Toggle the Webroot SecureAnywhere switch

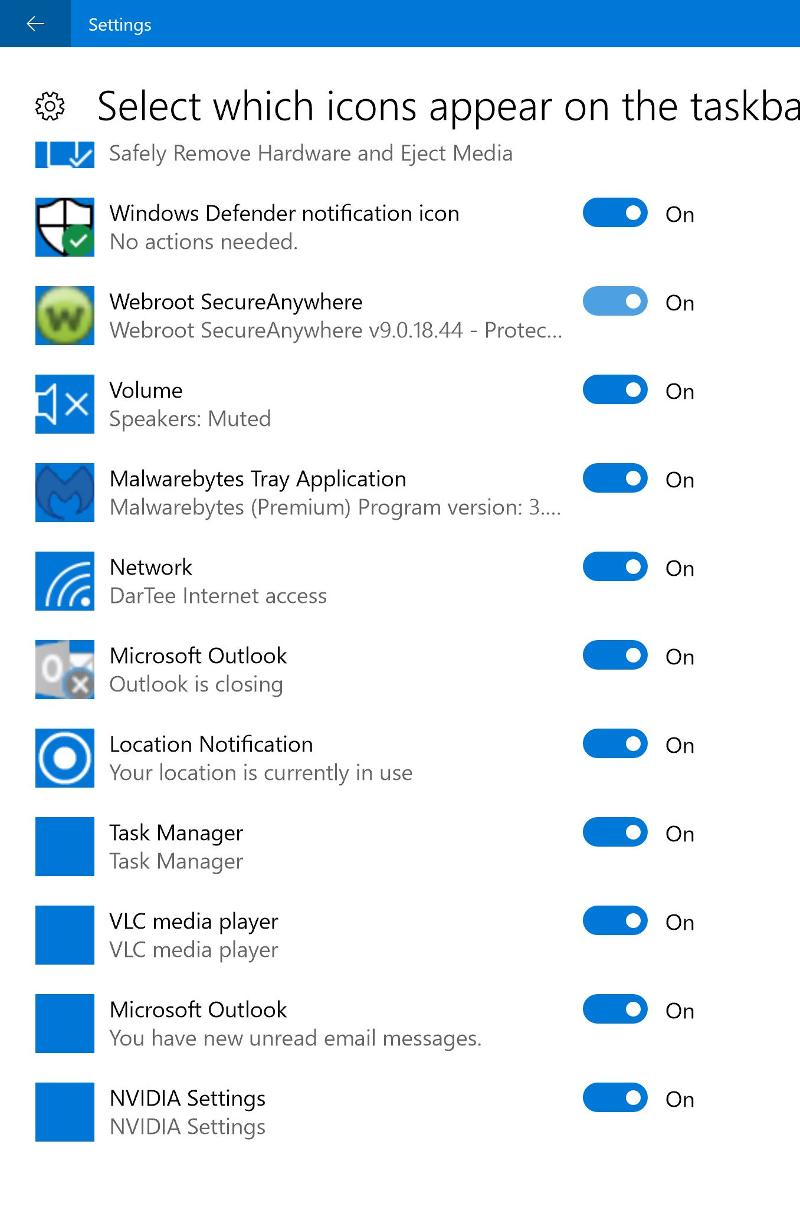click(616, 301)
